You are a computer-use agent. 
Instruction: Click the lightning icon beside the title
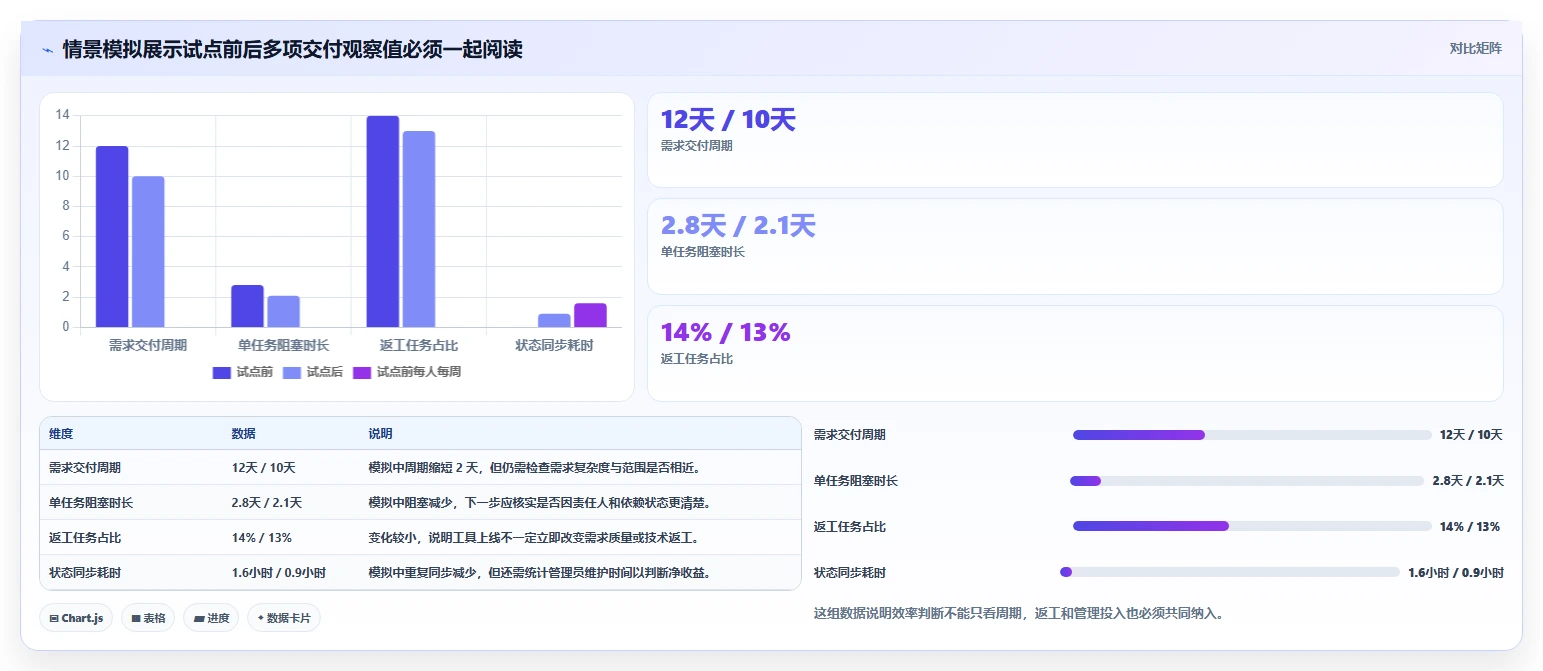48,50
